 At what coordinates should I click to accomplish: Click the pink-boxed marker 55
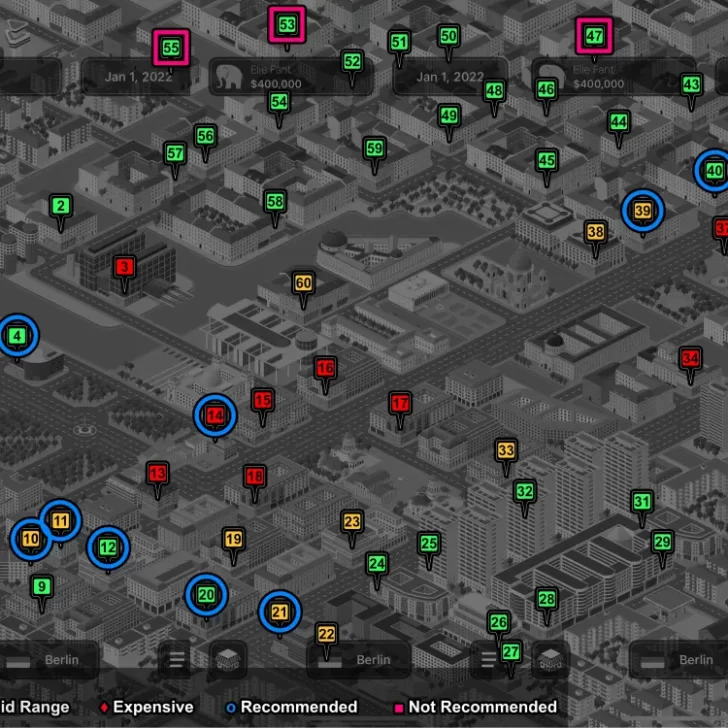pos(171,47)
